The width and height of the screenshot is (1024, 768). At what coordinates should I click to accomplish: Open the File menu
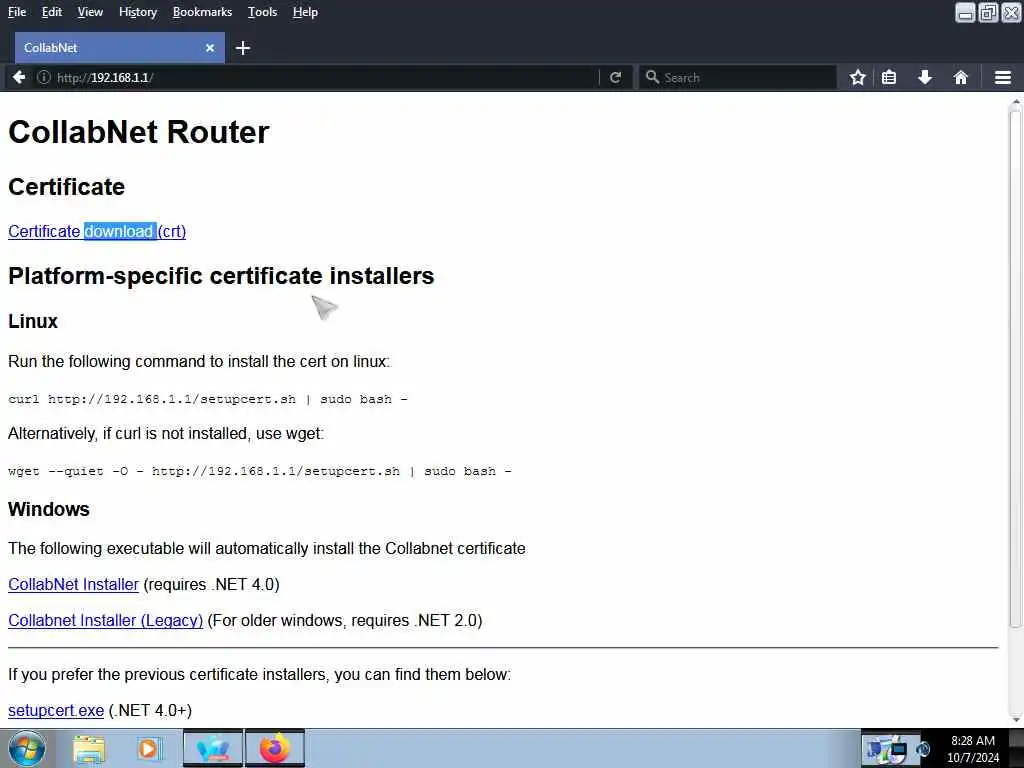[17, 12]
